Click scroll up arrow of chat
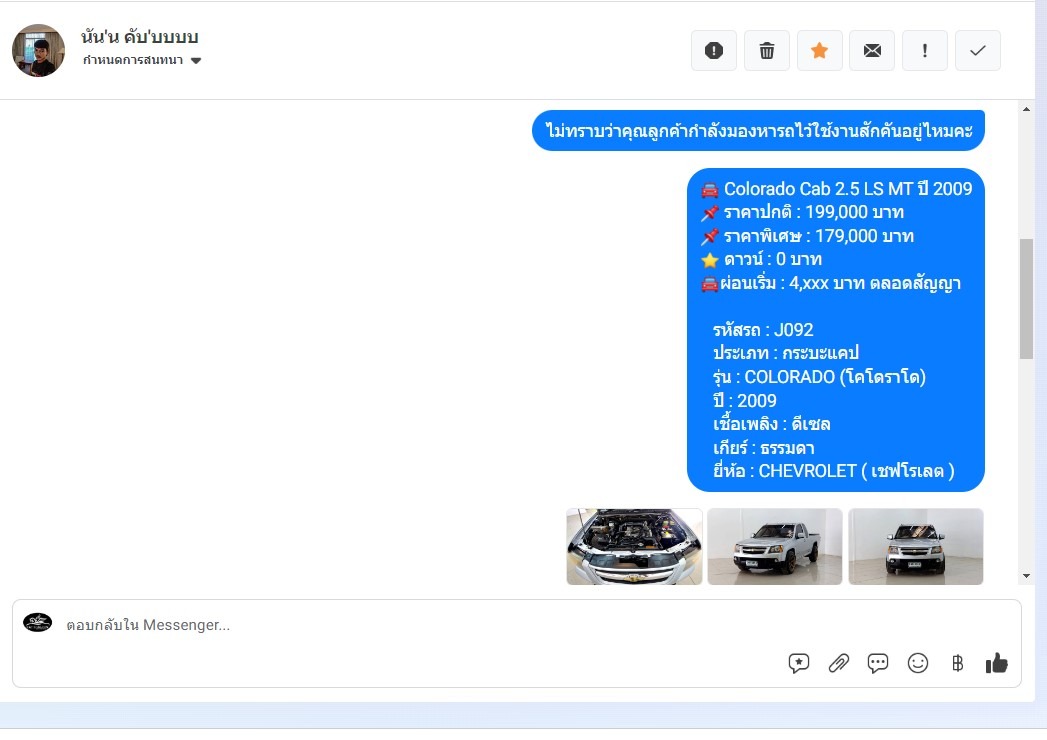 (x=1026, y=109)
